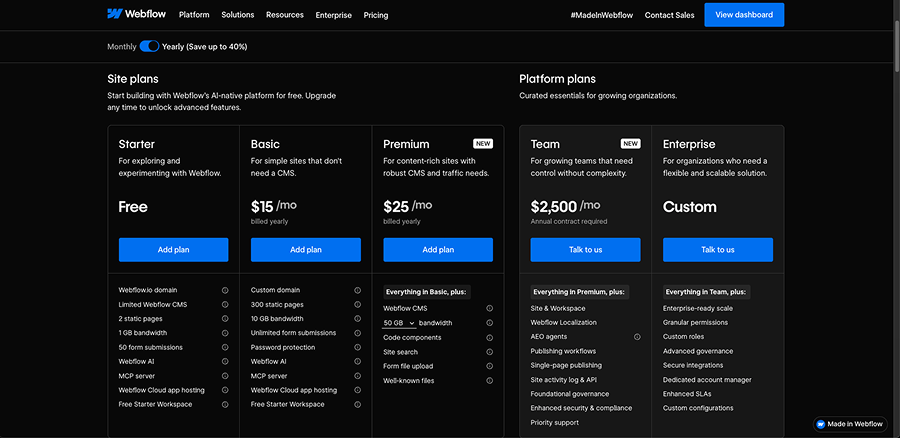The image size is (900, 438).
Task: Show info for Premium bandwidth row
Action: tap(490, 323)
